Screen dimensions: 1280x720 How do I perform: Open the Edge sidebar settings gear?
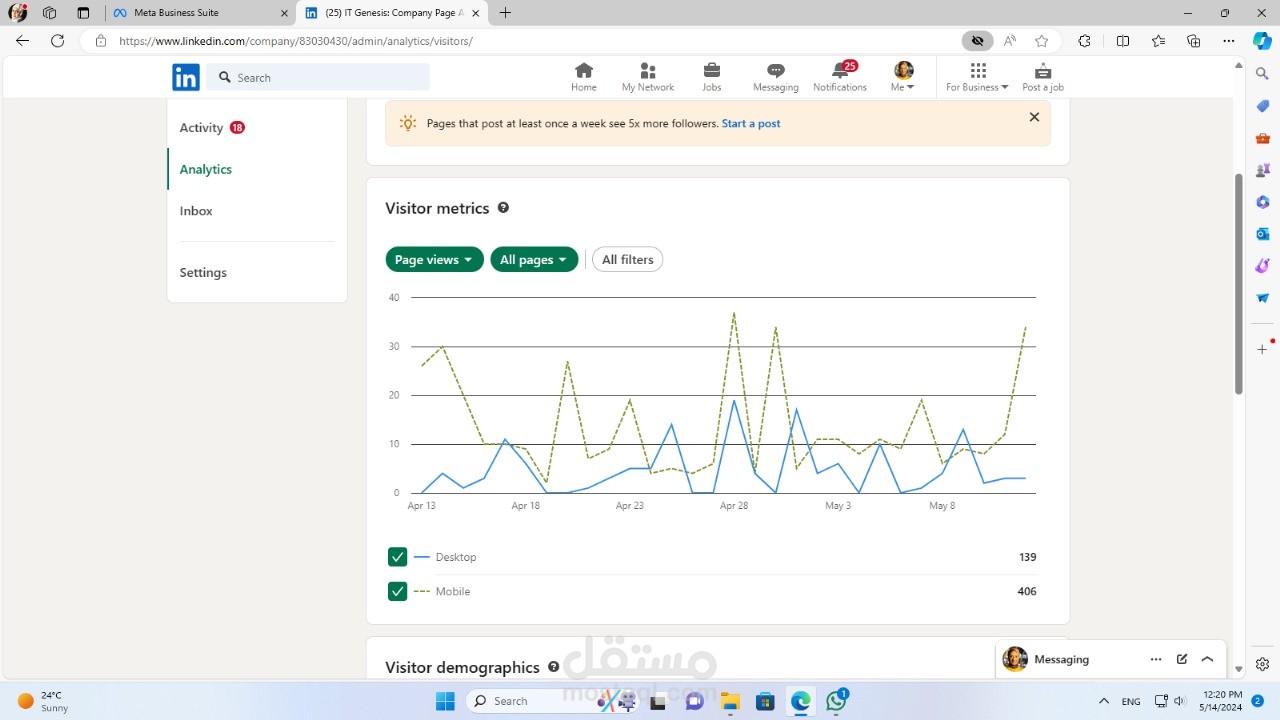pos(1262,664)
